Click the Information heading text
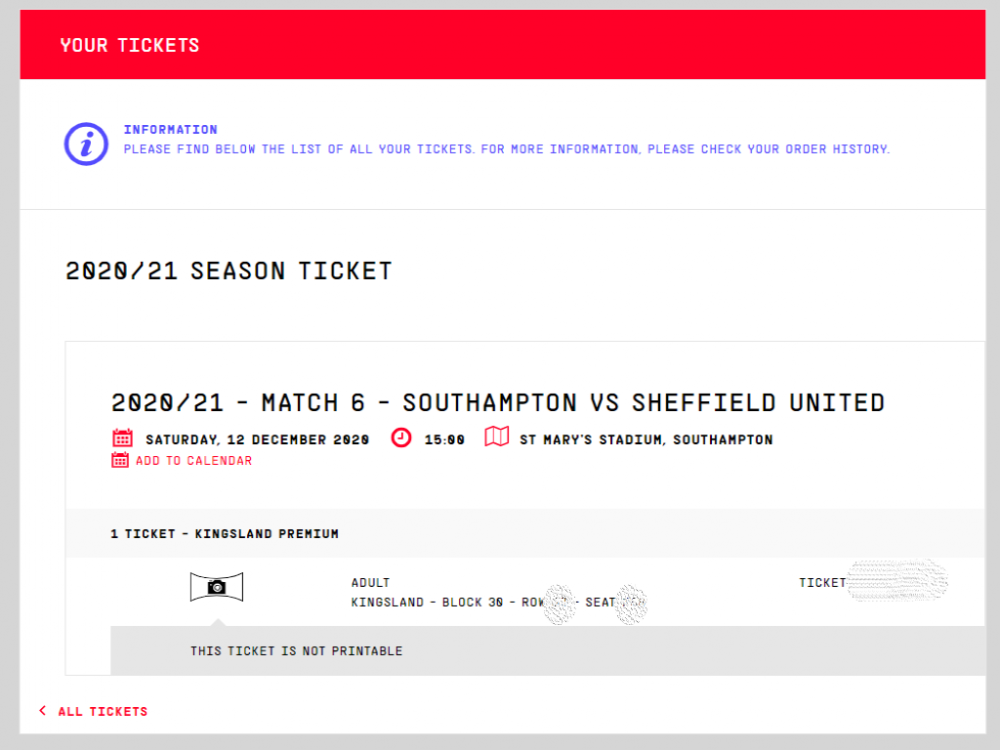Screen dimensions: 1000x750 (x=170, y=129)
